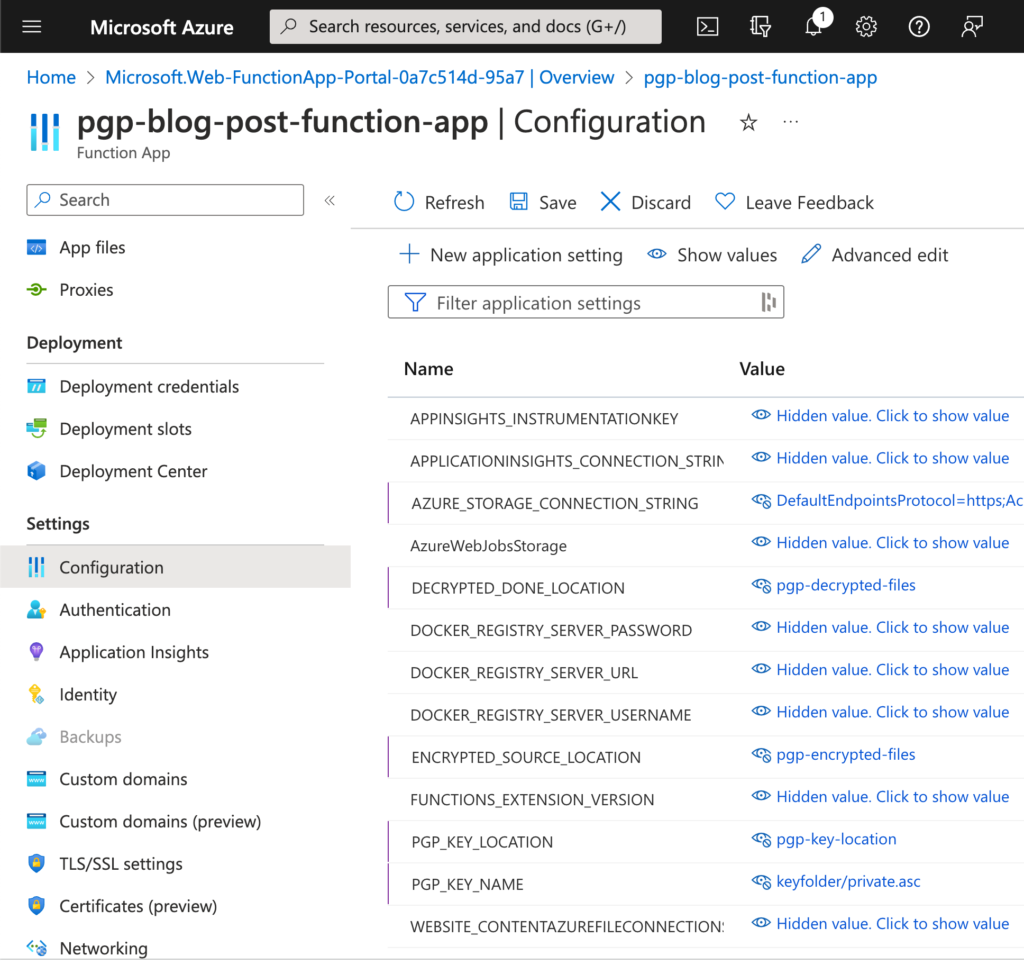Click Leave Feedback in toolbar
The height and width of the screenshot is (965, 1024).
[794, 202]
